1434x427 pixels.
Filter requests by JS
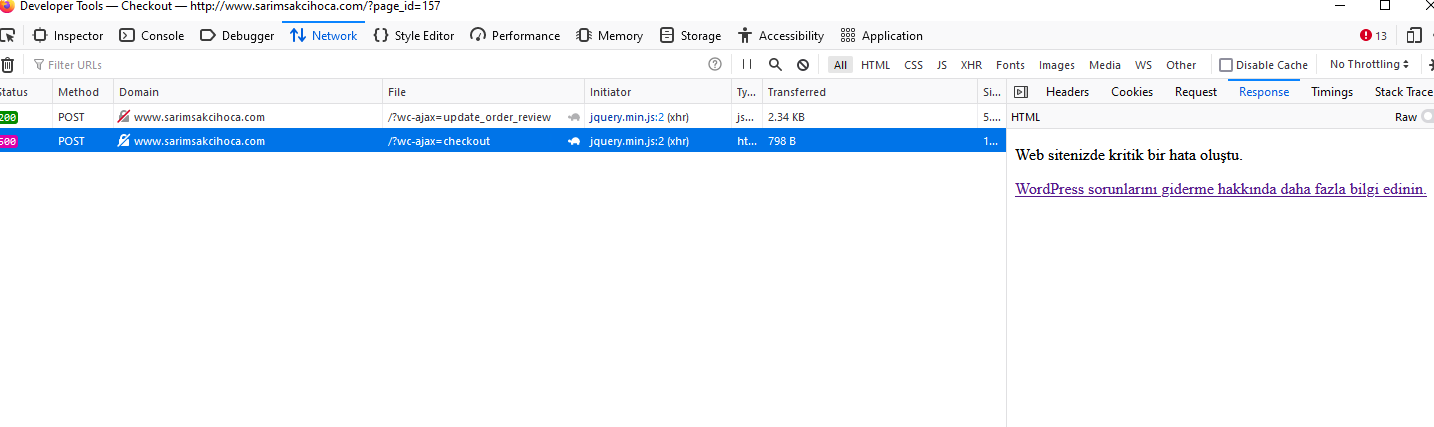point(942,65)
